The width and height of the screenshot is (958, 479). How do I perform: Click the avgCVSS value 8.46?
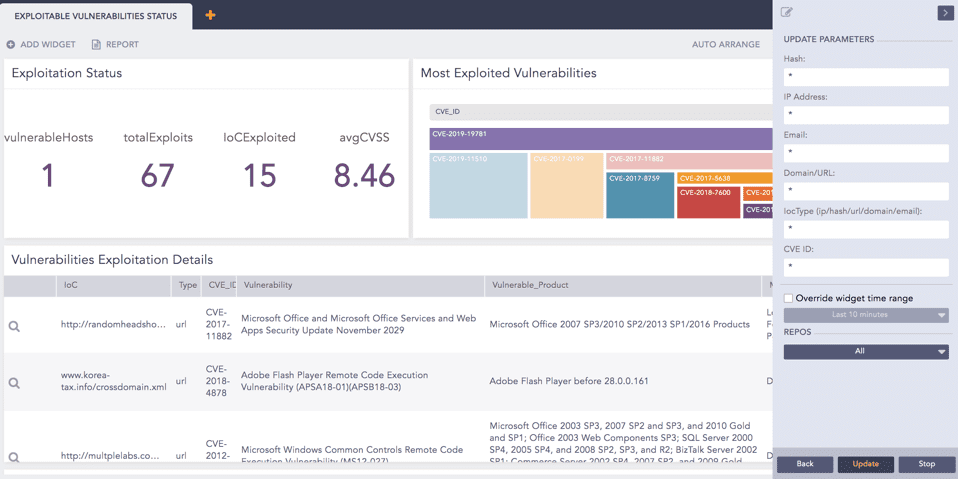click(365, 176)
